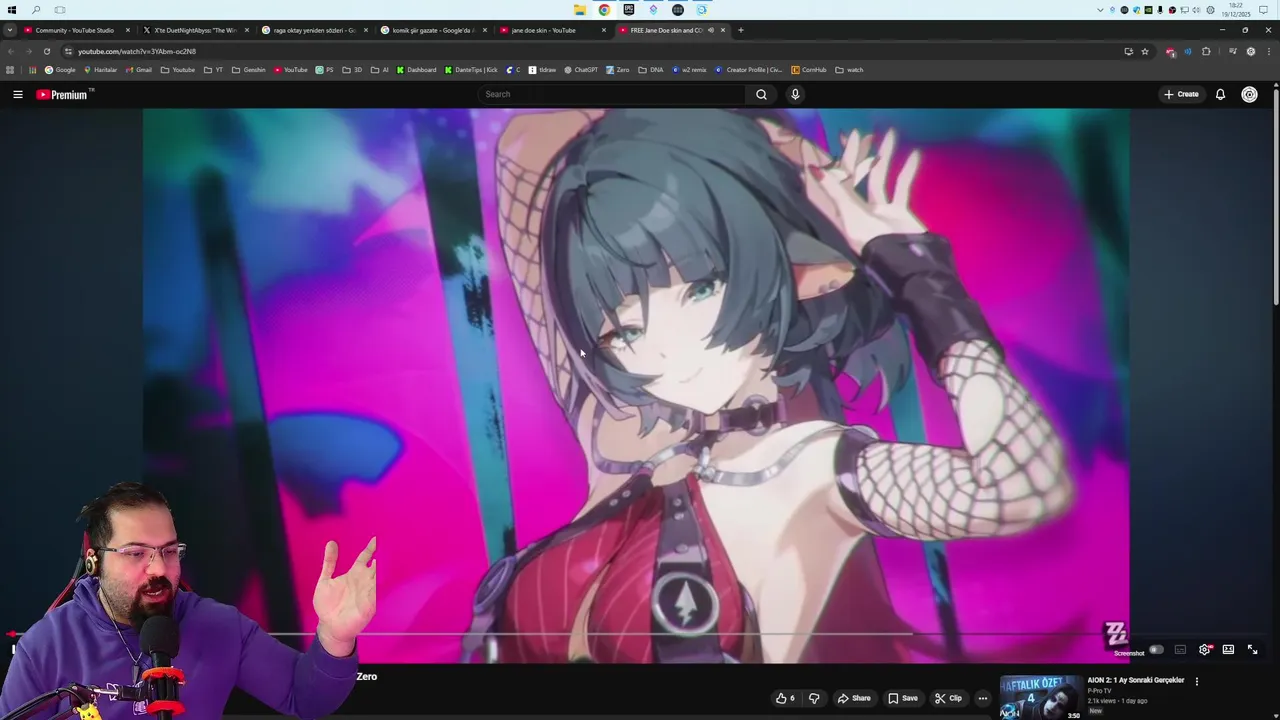
Task: Enter fullscreen mode in the player
Action: pos(1252,650)
